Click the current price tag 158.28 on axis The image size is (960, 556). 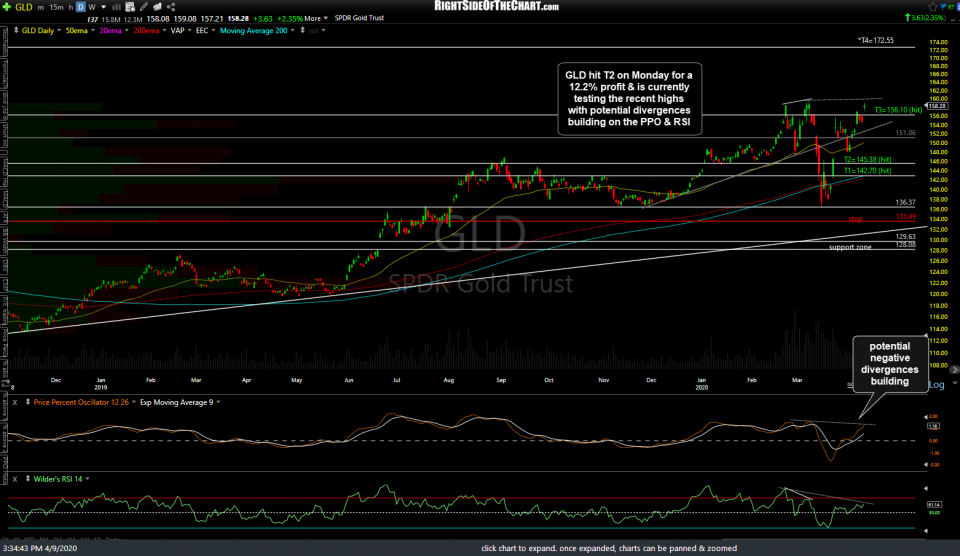(937, 106)
